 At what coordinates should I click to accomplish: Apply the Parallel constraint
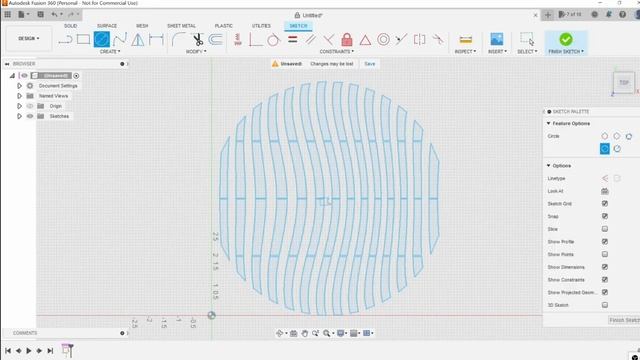[311, 40]
